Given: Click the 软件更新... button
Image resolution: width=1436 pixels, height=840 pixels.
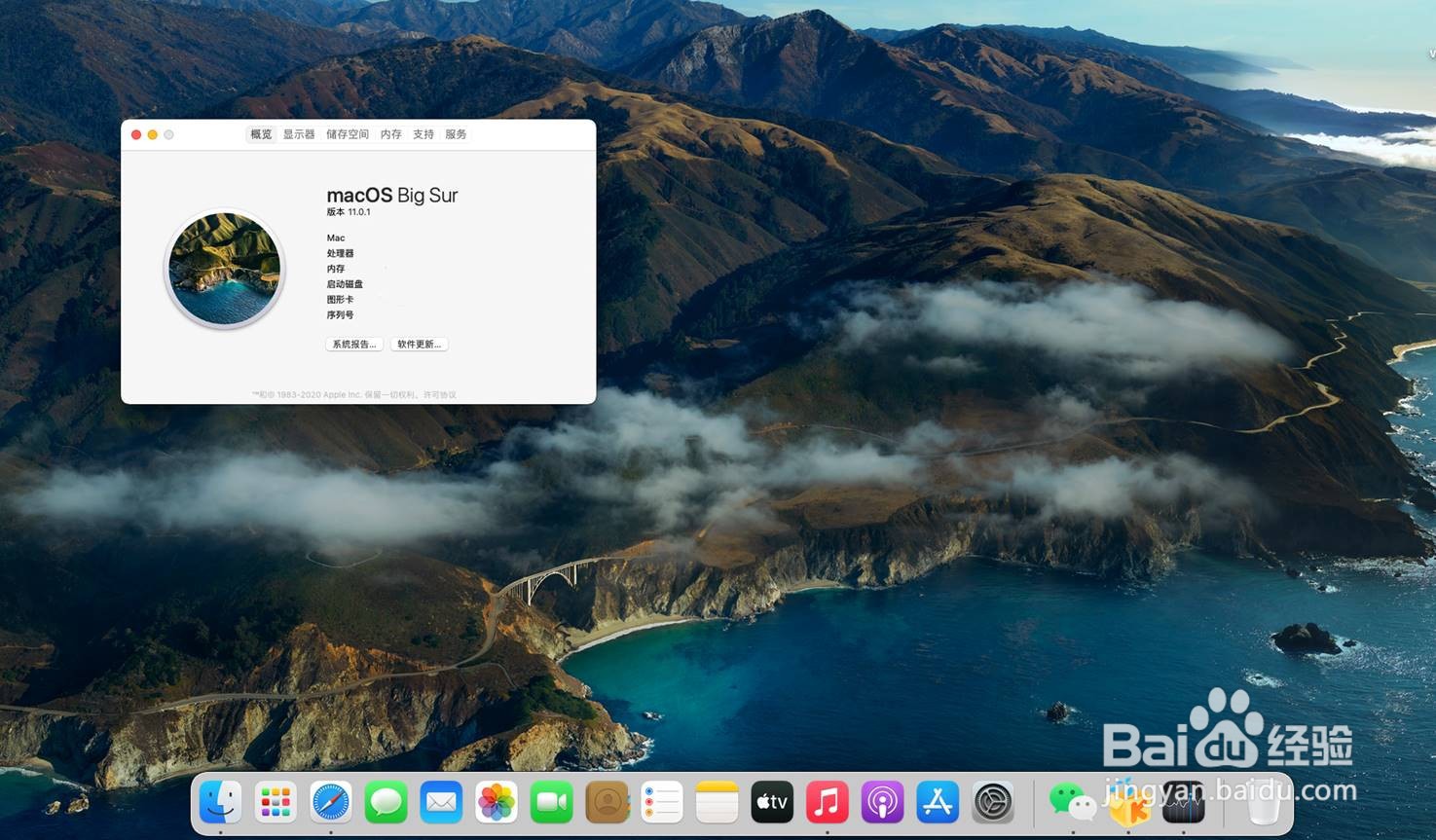Looking at the screenshot, I should [420, 345].
